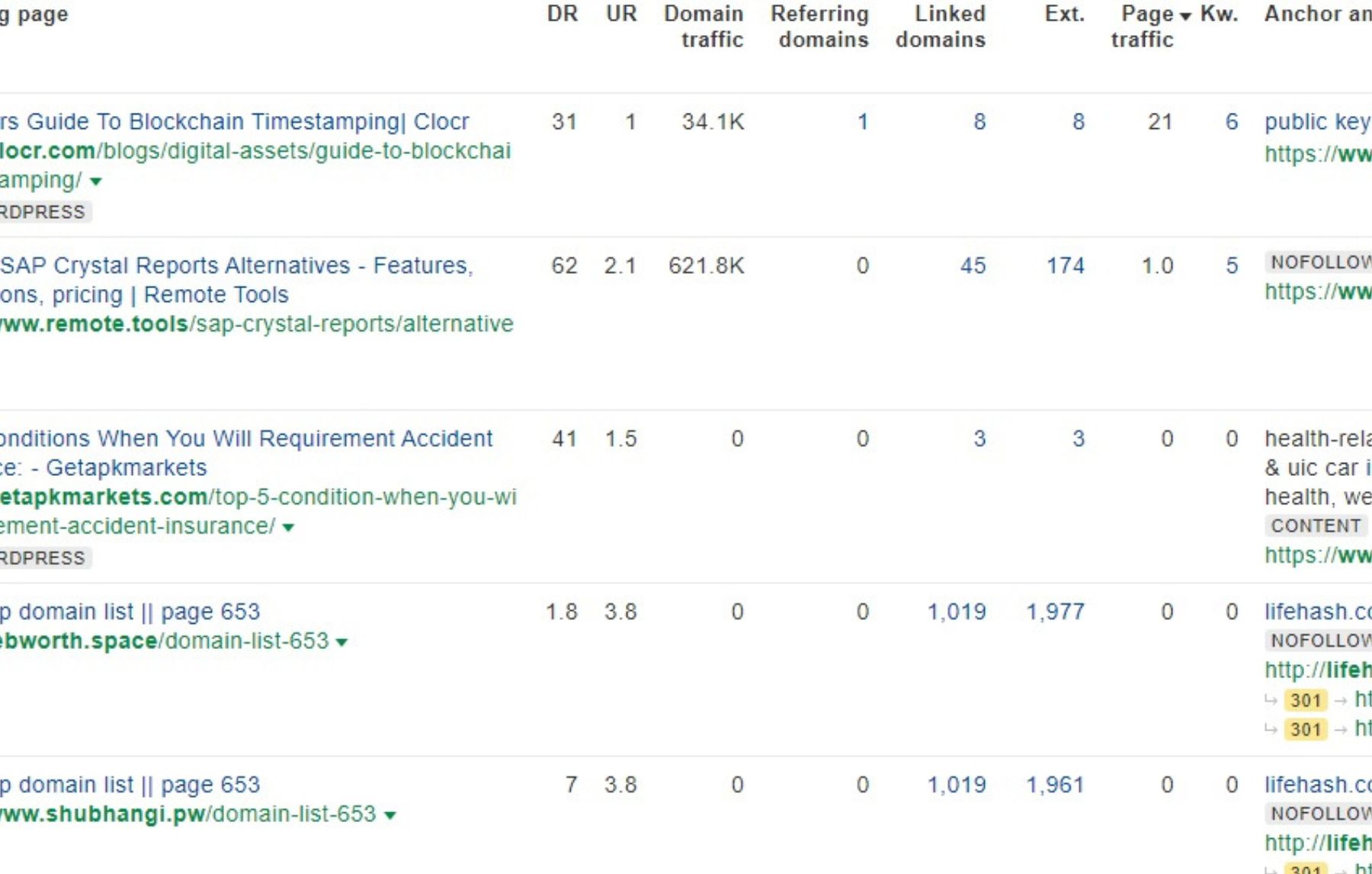
Task: Click the CONTENT tag in Getapkmarkets anchor
Action: tap(1316, 526)
